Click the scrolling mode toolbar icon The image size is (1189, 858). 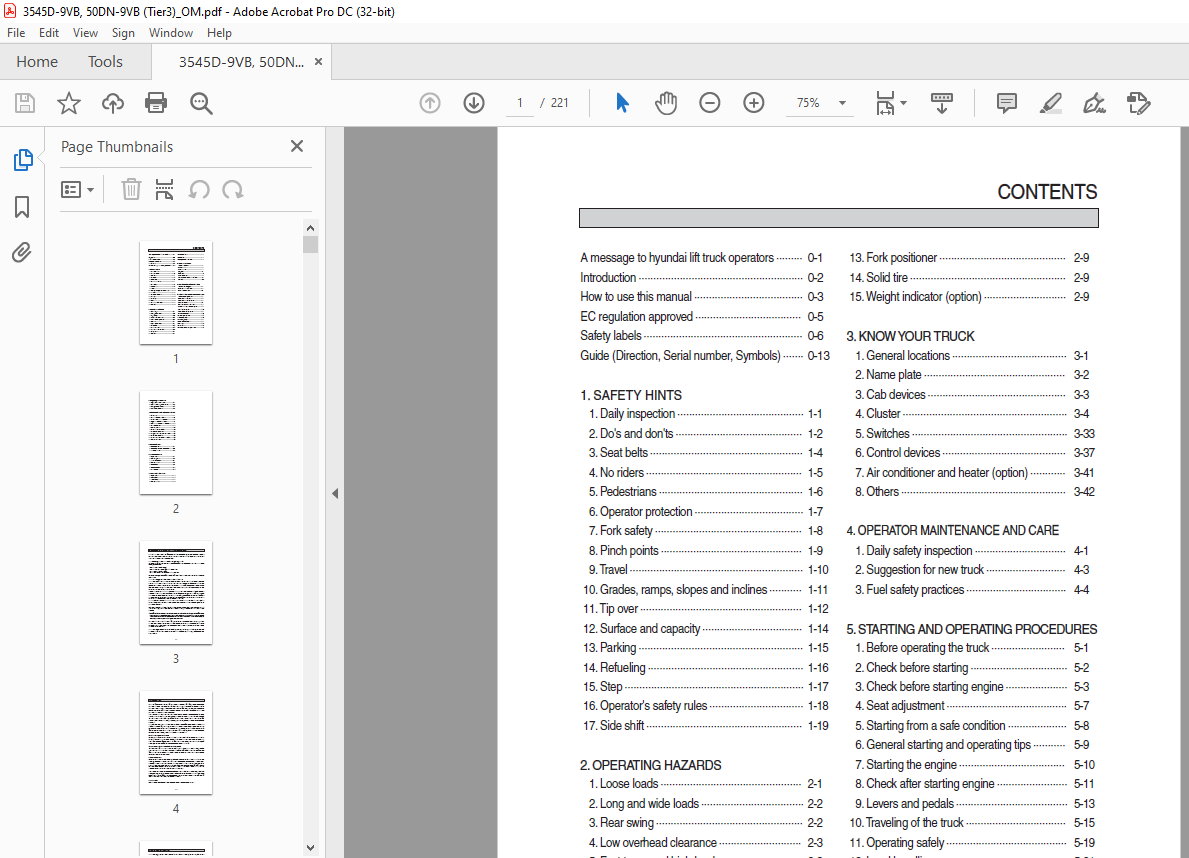(x=942, y=103)
